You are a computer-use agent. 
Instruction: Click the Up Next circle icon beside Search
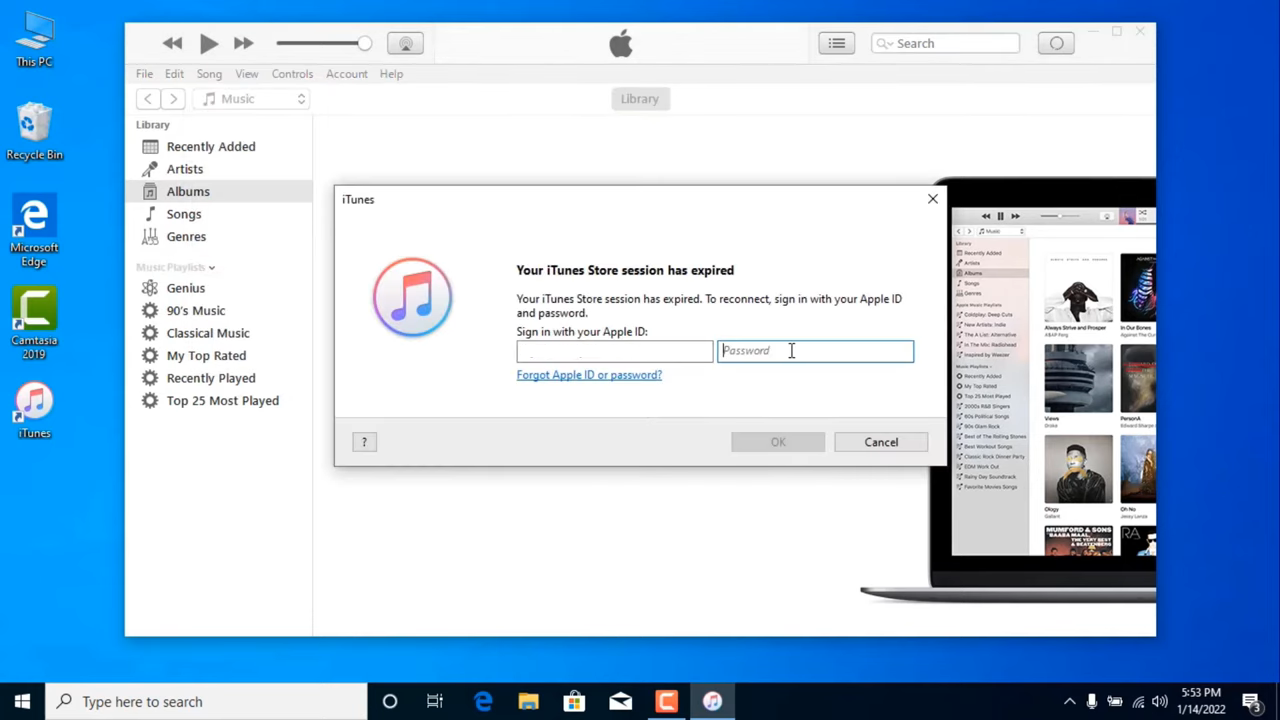1056,43
